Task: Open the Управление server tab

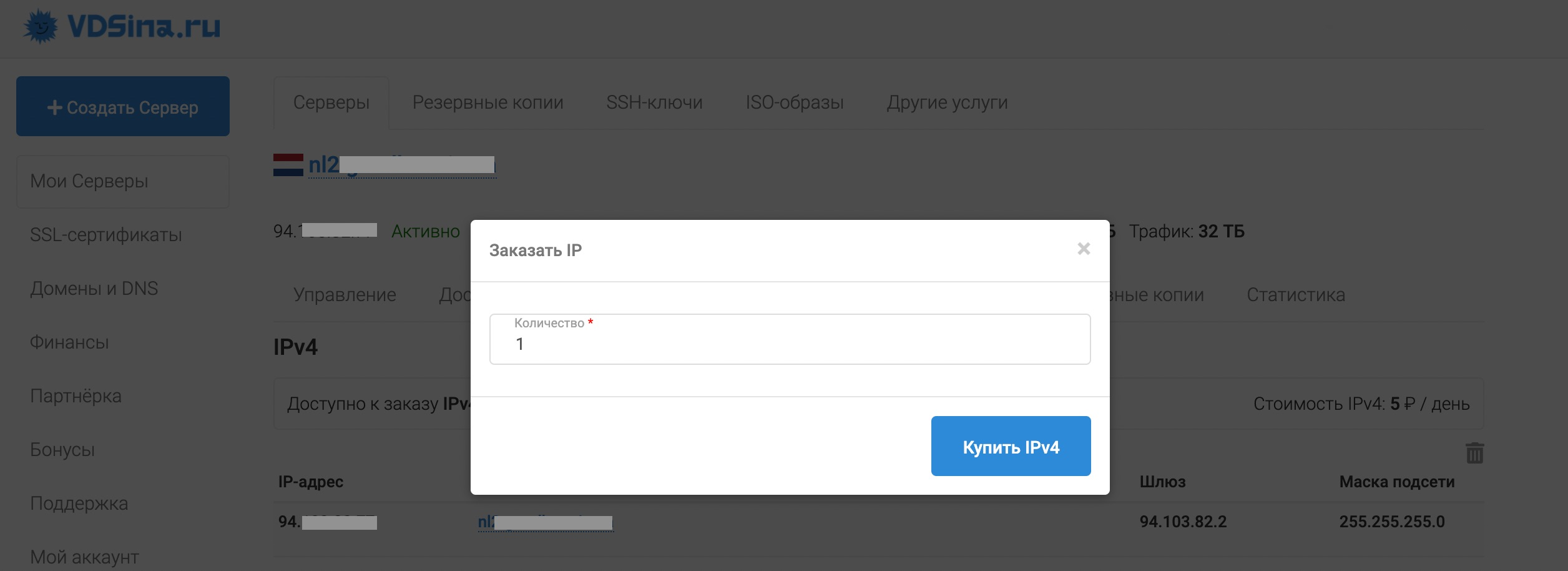Action: tap(345, 295)
